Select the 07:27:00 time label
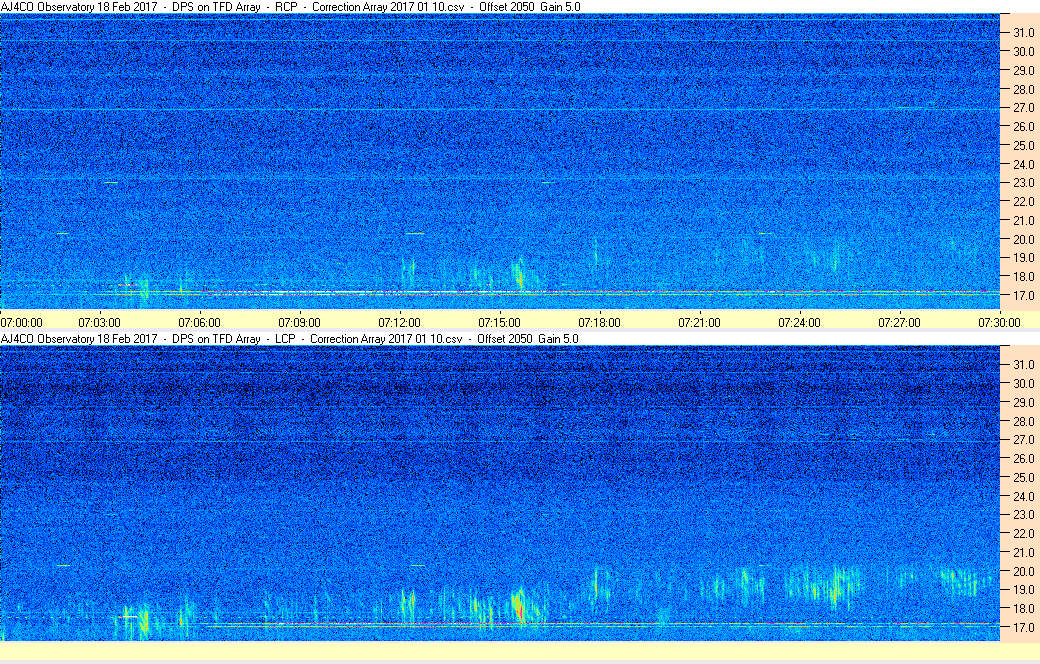The width and height of the screenshot is (1040, 664). point(899,322)
